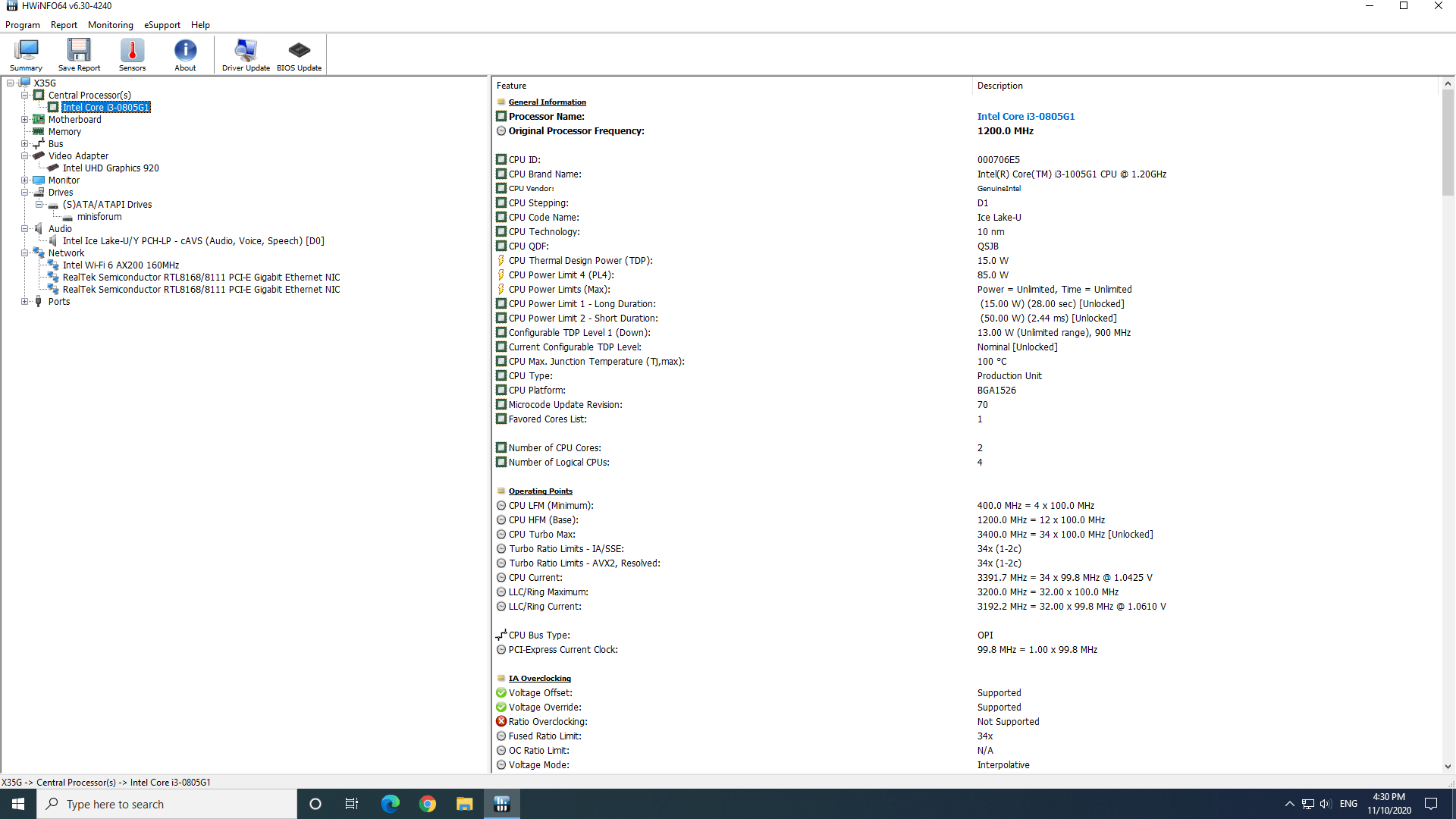Collapse the X35G root node
Screen dimensions: 1456x819
[x=11, y=83]
